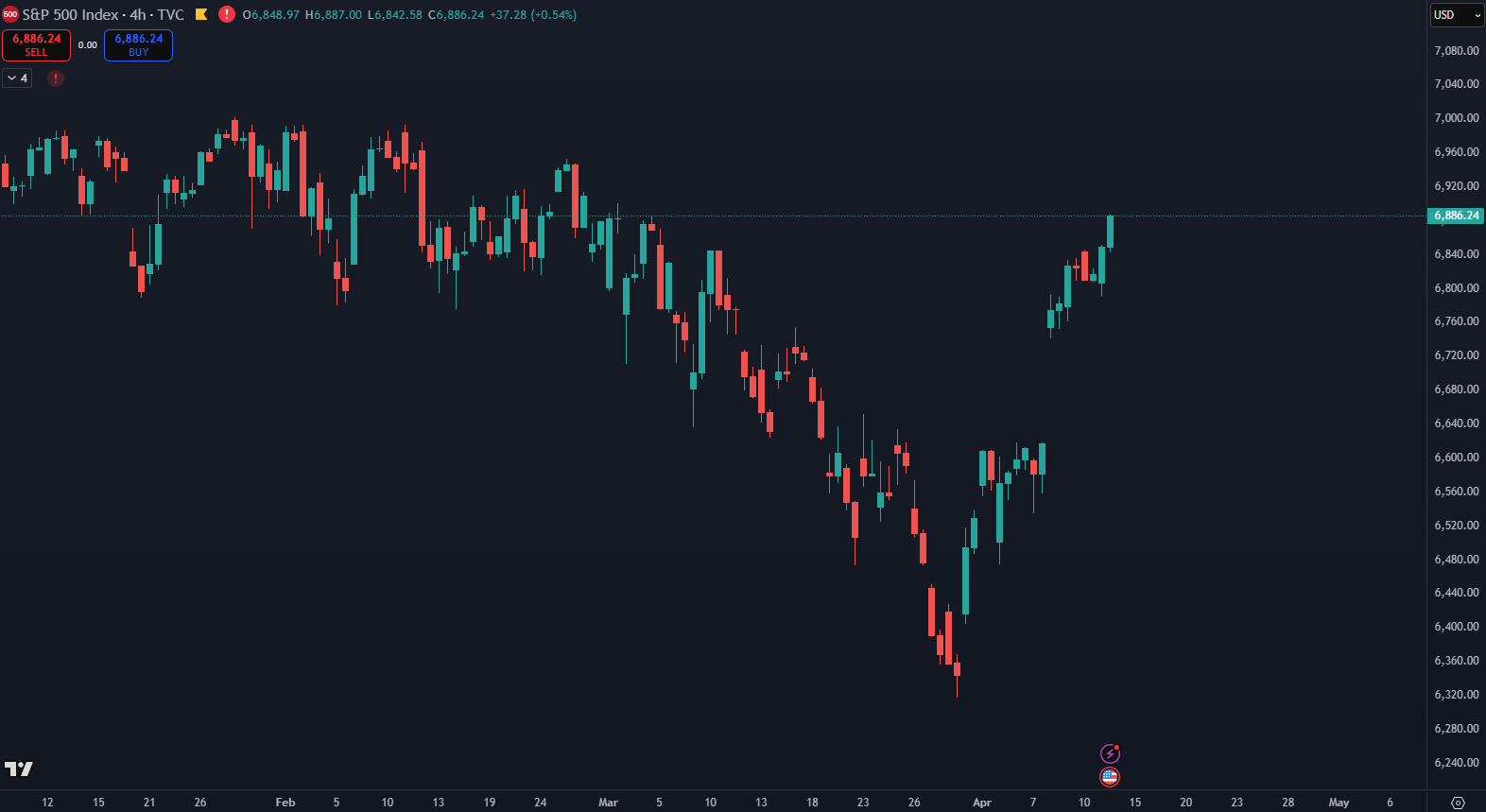Click the dark red indicator error icon
Screen dimensions: 1486x812
click(x=56, y=78)
